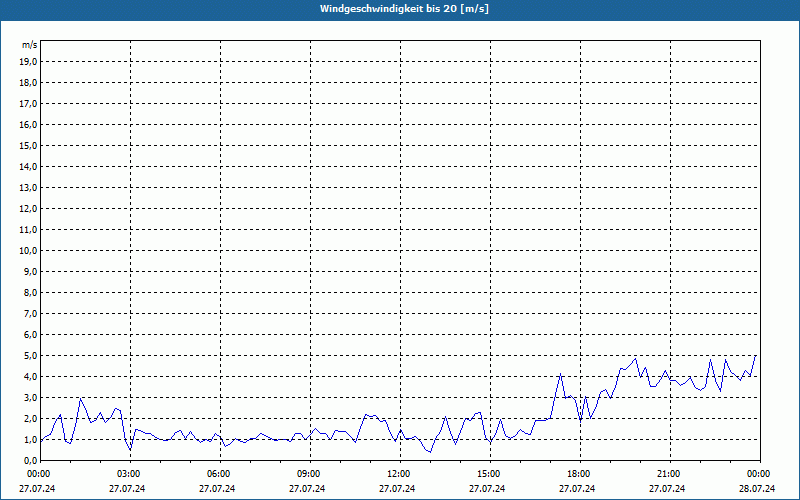Click the 12,0 y-axis label
The width and height of the screenshot is (800, 500).
tap(29, 209)
